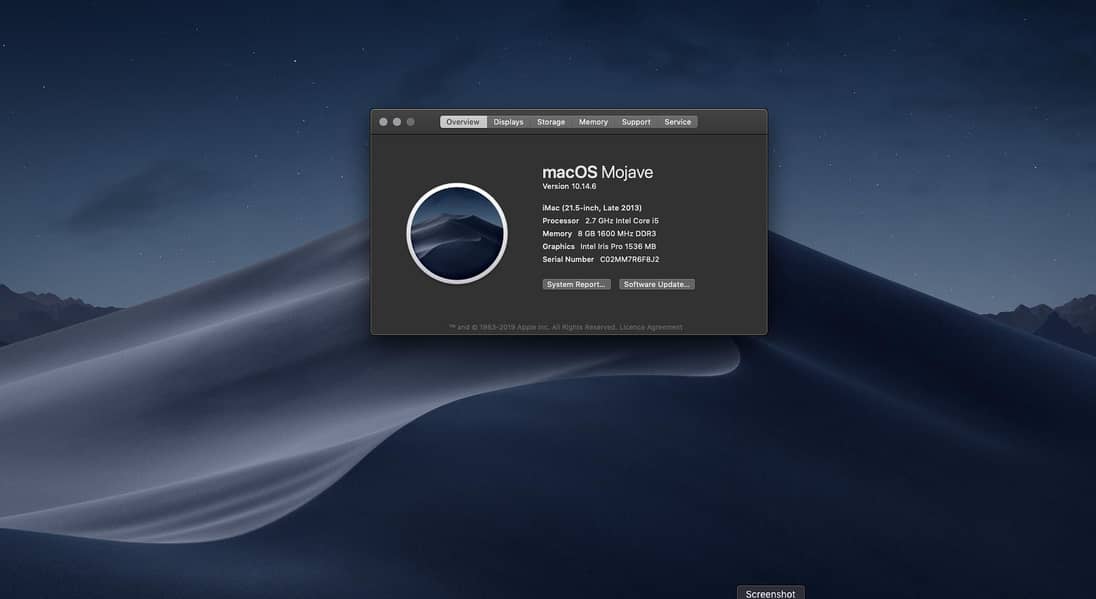Click the iMac (21.5-inch, Late 2013) text

[x=592, y=208]
